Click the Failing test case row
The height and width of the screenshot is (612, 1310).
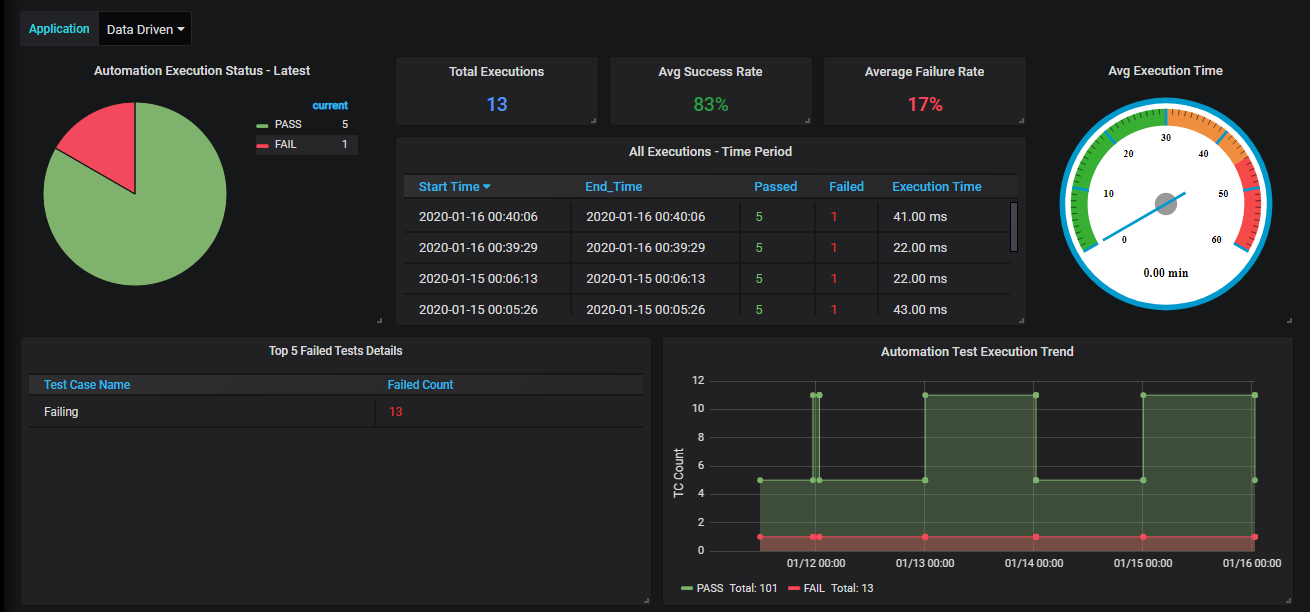[x=336, y=412]
